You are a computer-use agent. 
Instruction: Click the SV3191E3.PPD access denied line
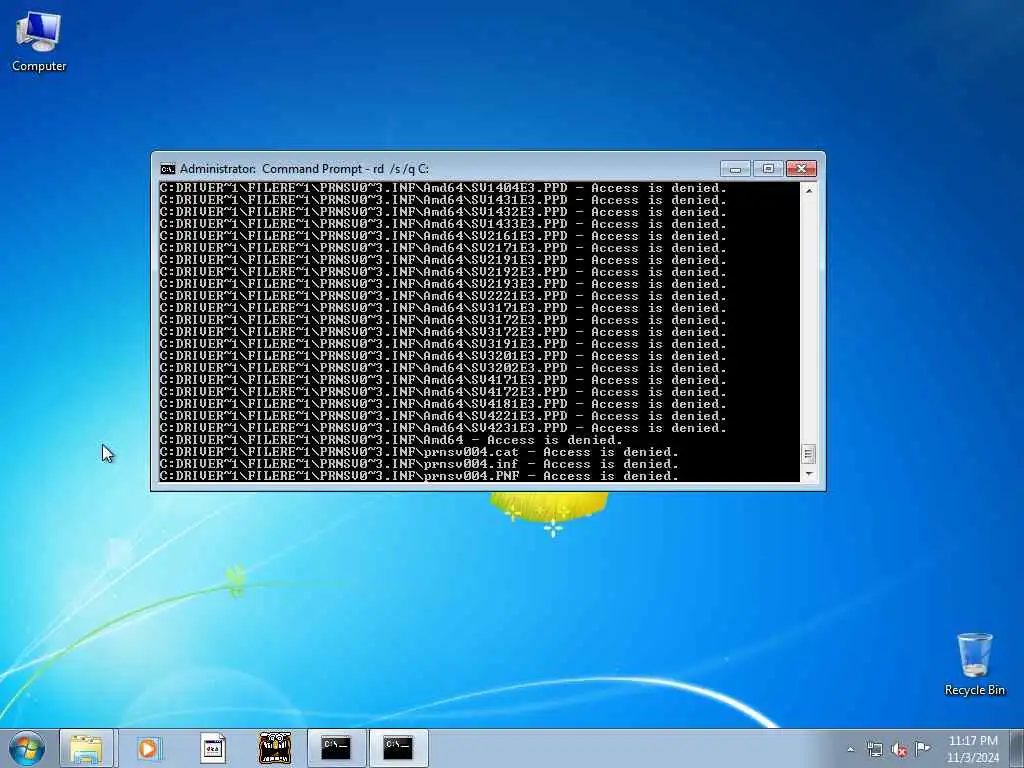443,344
